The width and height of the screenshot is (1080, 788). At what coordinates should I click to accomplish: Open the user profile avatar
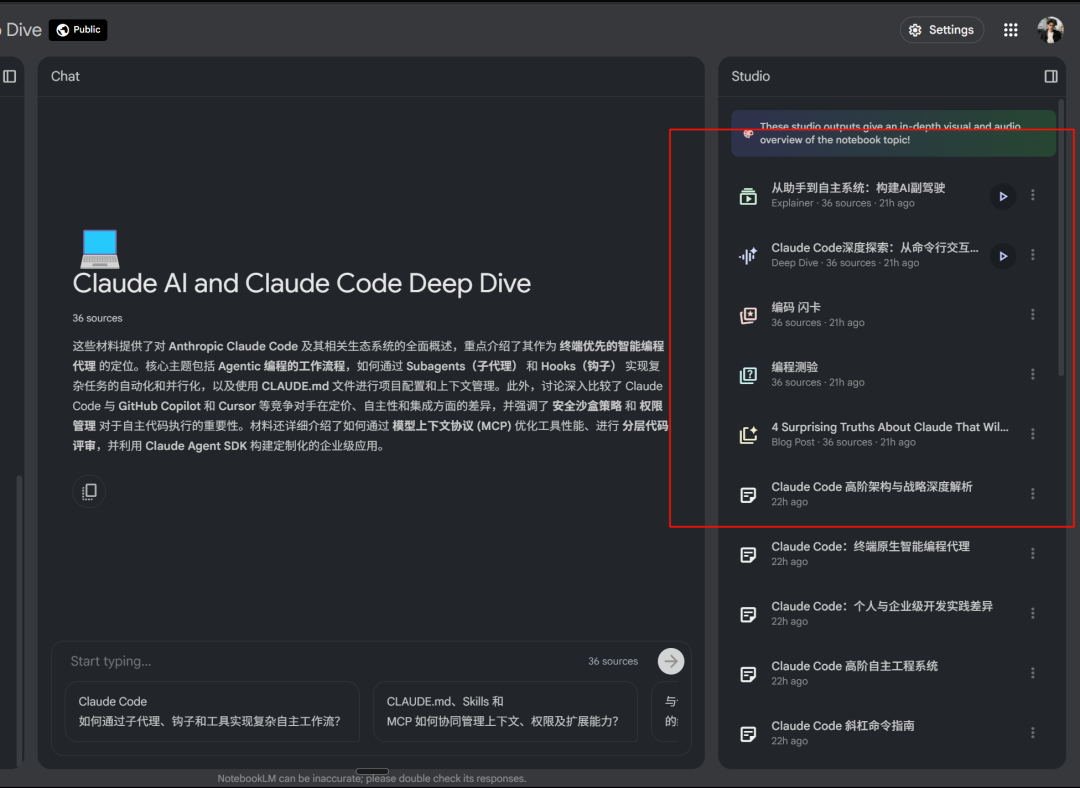coord(1050,30)
